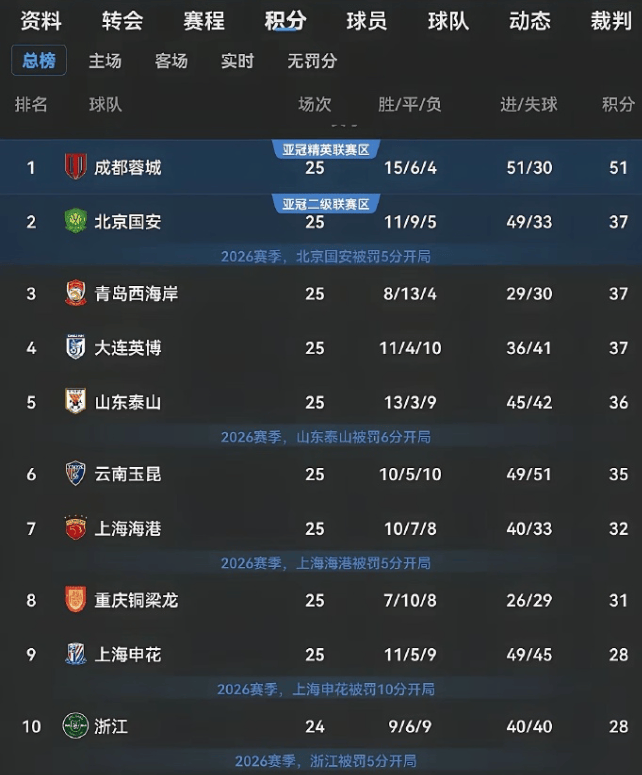Open the 浙江 round green logo
642x775 pixels.
pyautogui.click(x=76, y=726)
